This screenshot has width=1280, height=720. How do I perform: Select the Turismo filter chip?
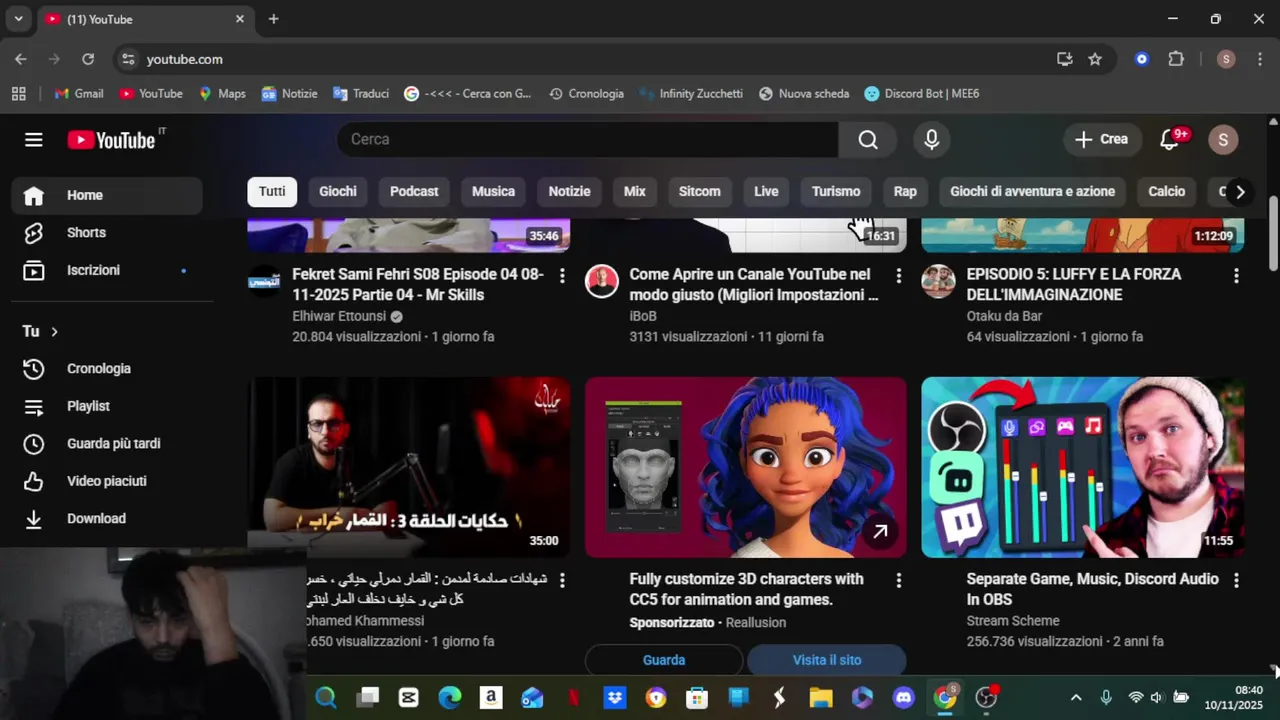(836, 192)
